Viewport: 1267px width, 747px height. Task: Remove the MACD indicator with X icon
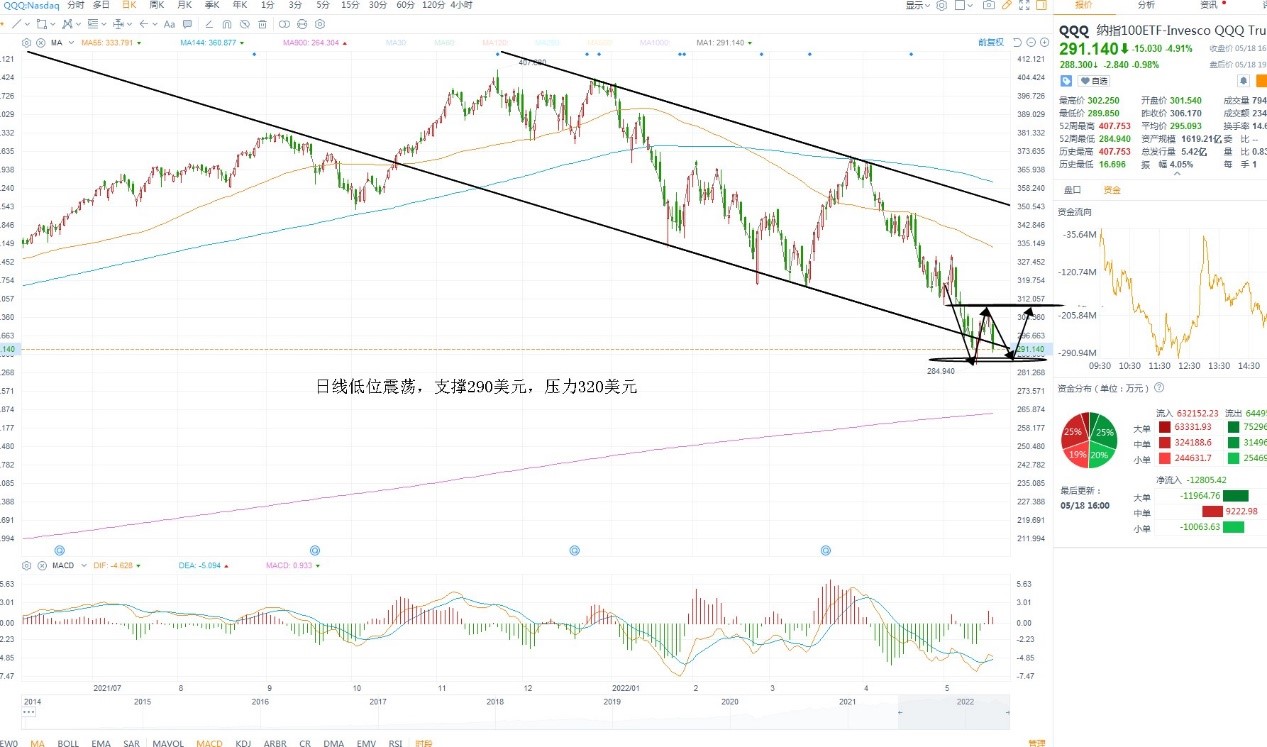(x=42, y=566)
